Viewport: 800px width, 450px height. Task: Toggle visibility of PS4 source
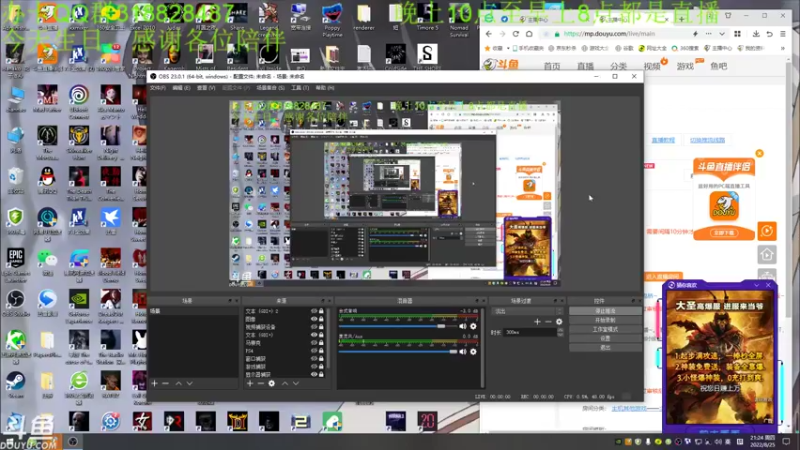(x=314, y=351)
